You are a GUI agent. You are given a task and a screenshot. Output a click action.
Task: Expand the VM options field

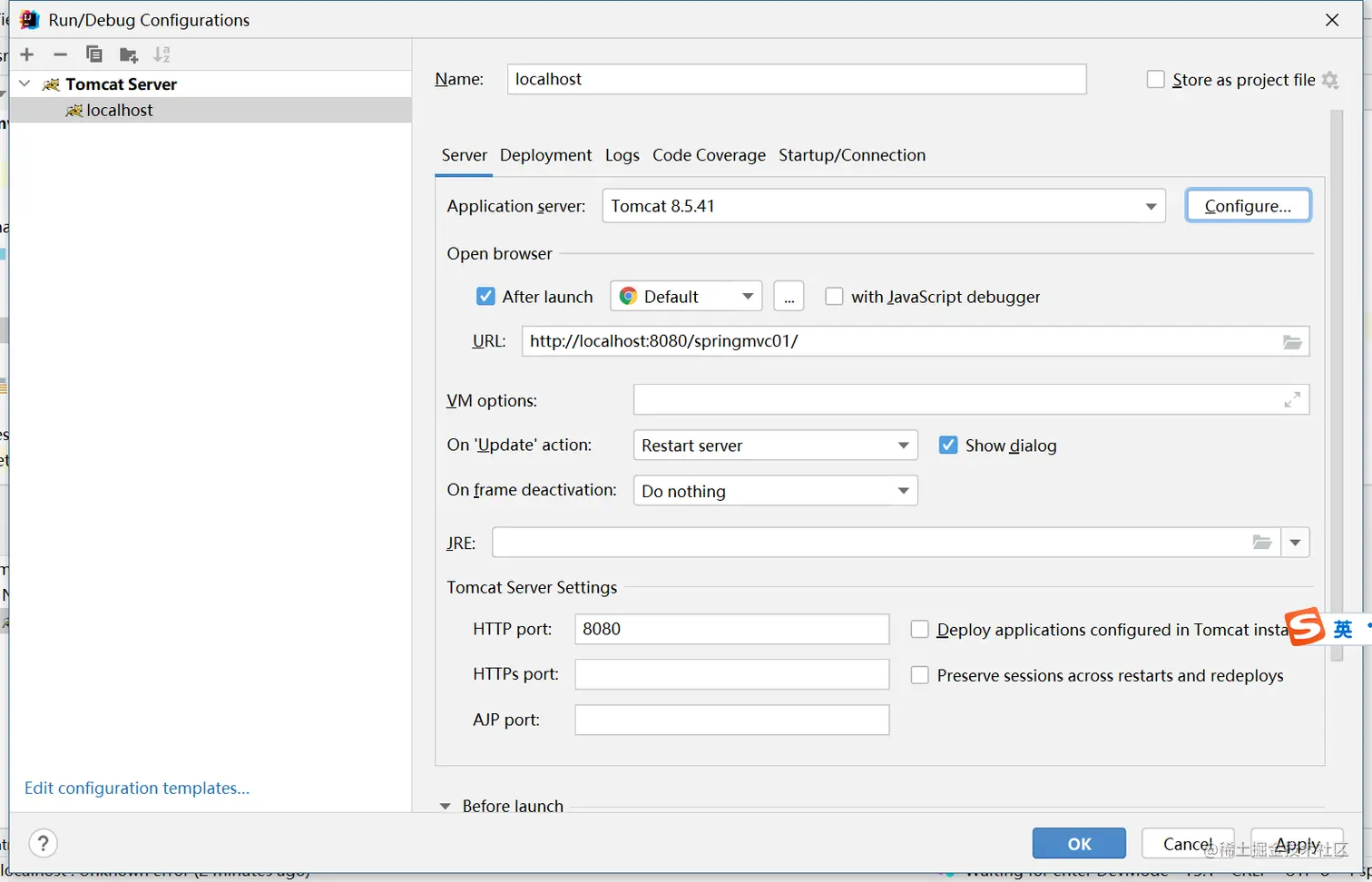pos(1292,399)
